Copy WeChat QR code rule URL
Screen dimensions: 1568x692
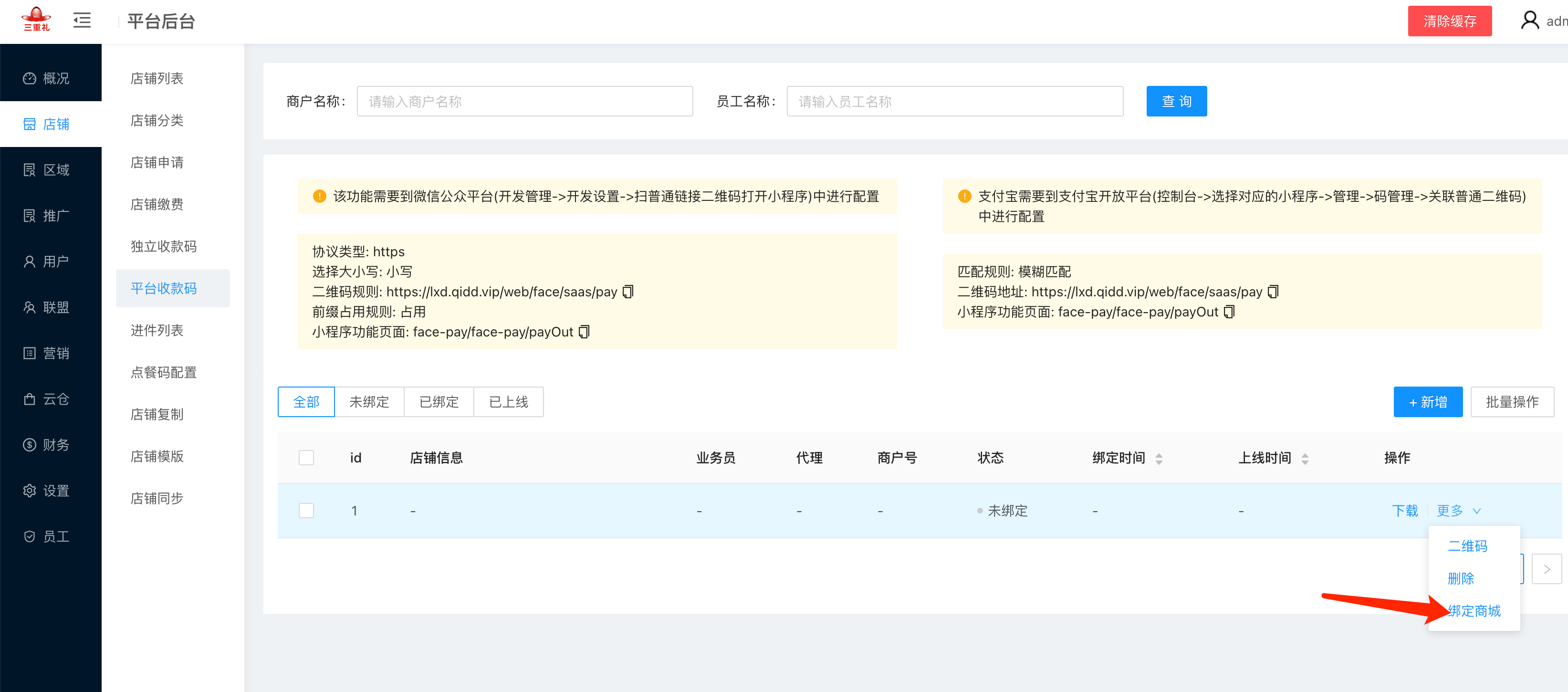pos(629,292)
